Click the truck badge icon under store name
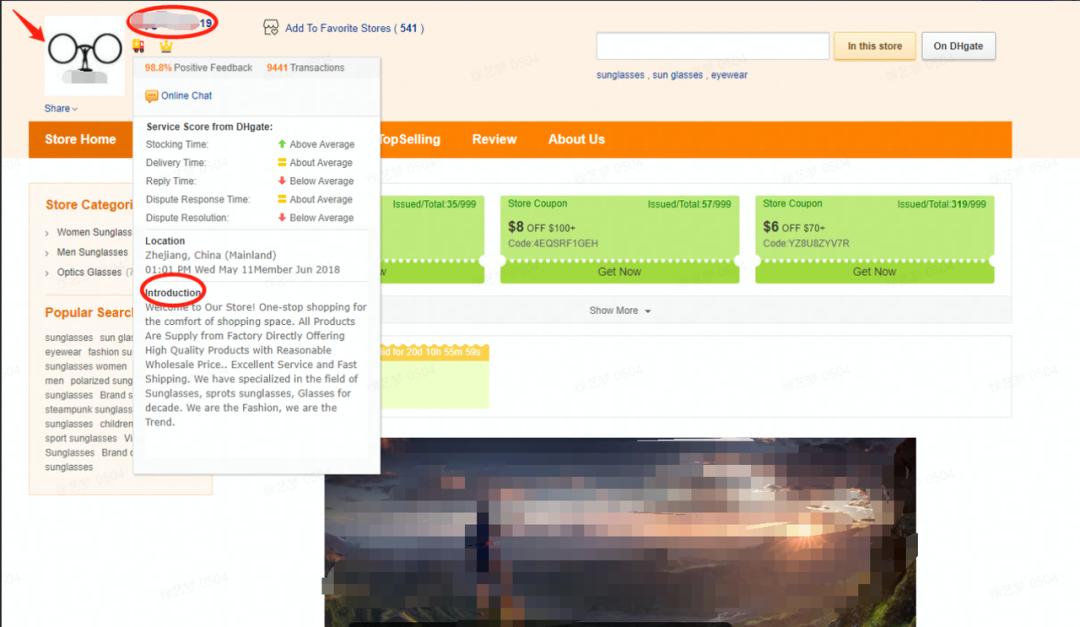 click(x=138, y=46)
